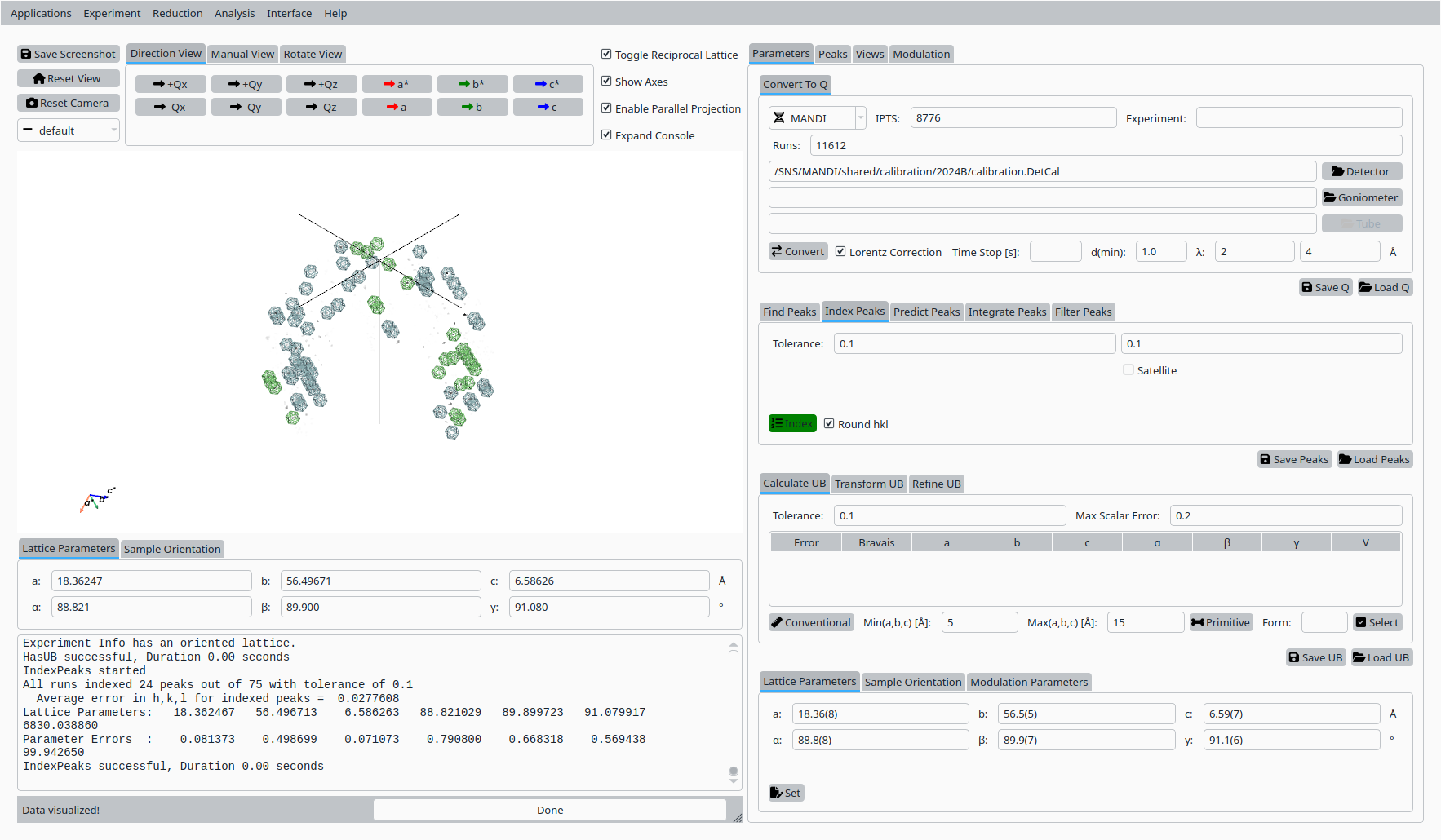Image resolution: width=1441 pixels, height=840 pixels.
Task: Open the instrument dropdown showing MANDI
Action: pos(860,117)
